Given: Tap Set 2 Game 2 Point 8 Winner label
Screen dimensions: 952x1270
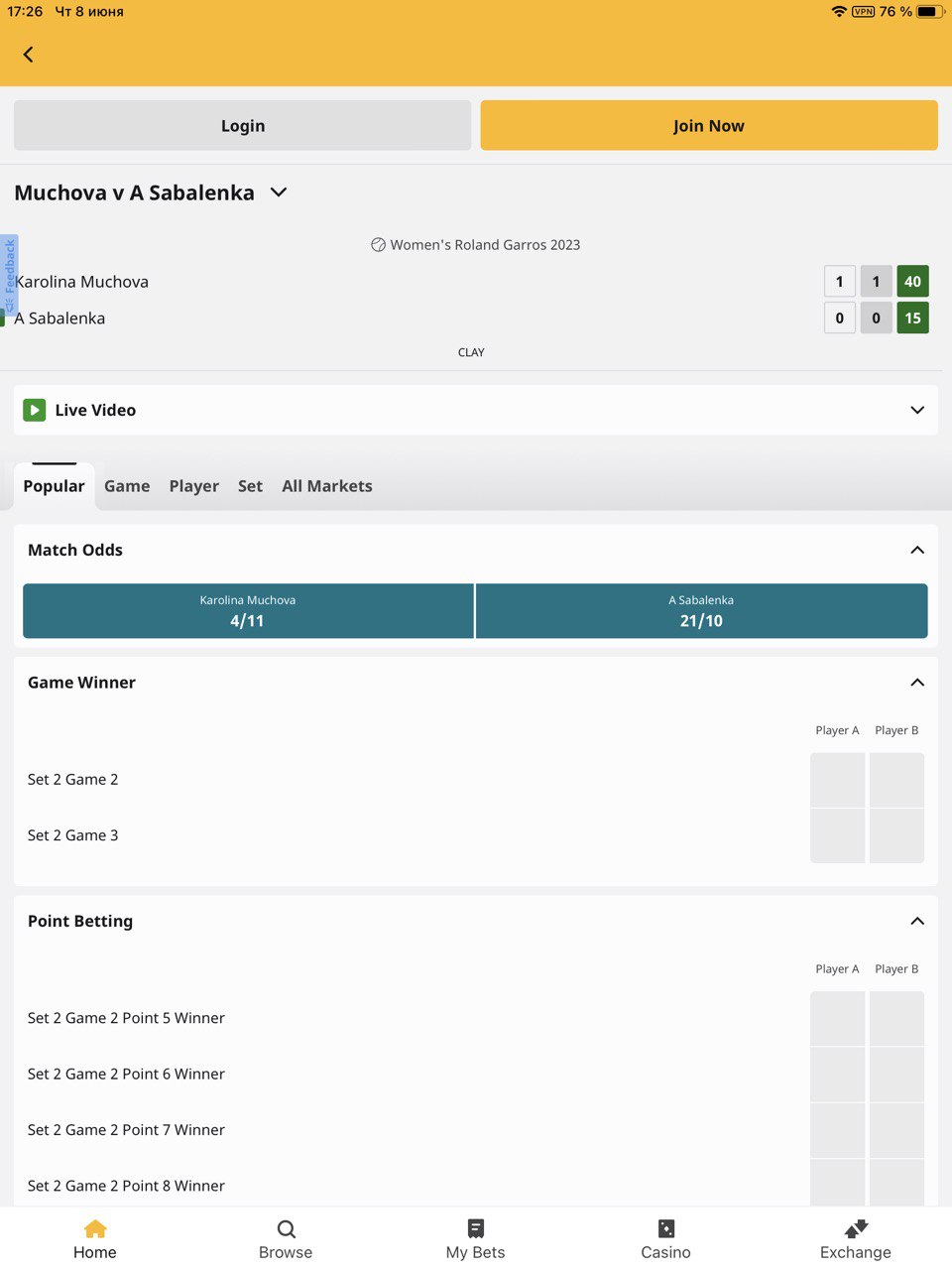Looking at the screenshot, I should 126,1186.
